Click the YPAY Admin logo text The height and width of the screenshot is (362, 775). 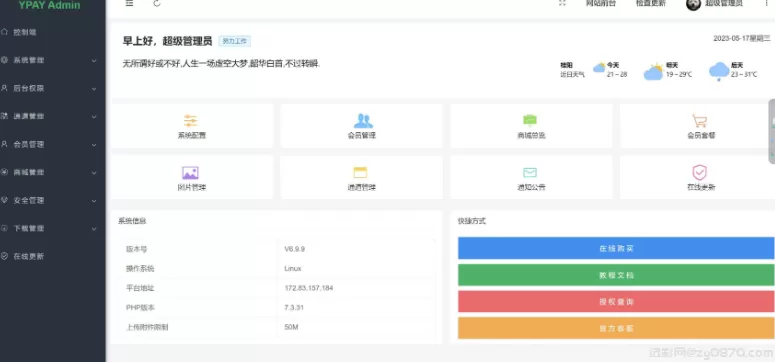coord(49,5)
